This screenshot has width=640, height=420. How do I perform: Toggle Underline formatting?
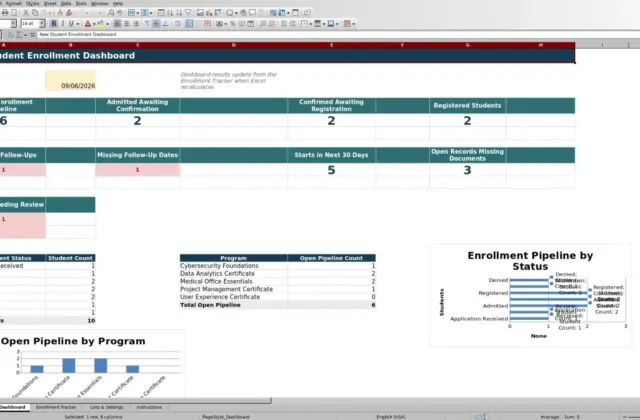click(71, 24)
